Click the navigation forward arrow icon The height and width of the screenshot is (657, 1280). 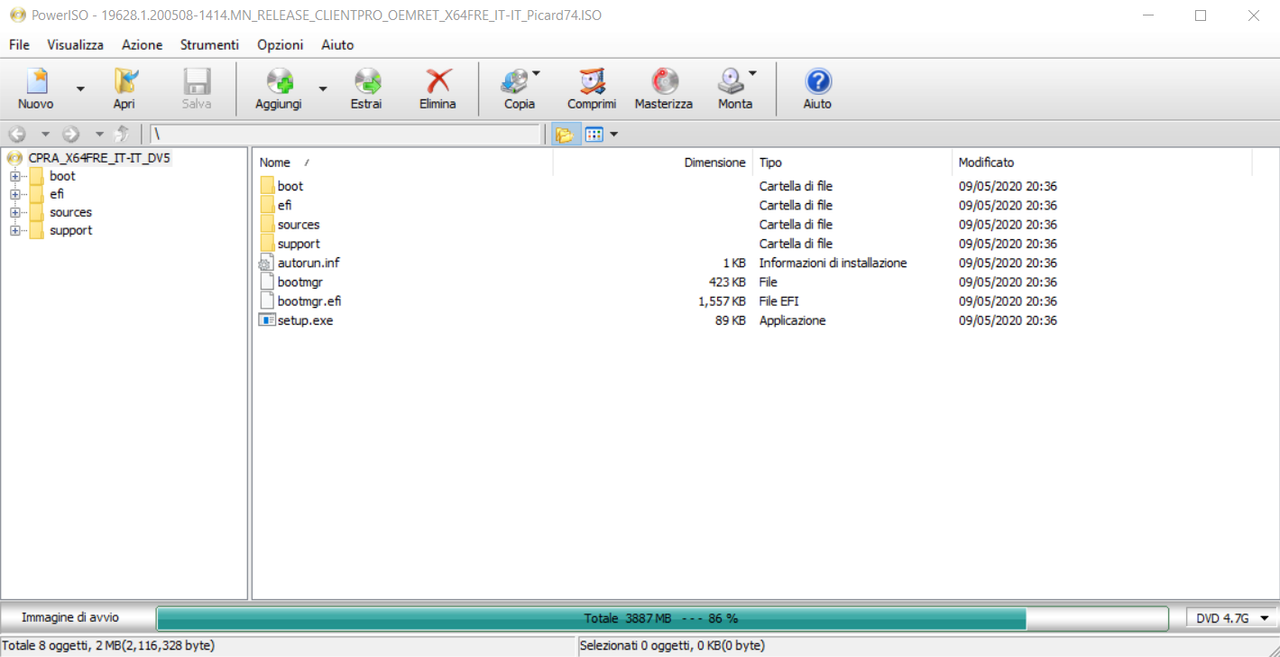[x=71, y=134]
